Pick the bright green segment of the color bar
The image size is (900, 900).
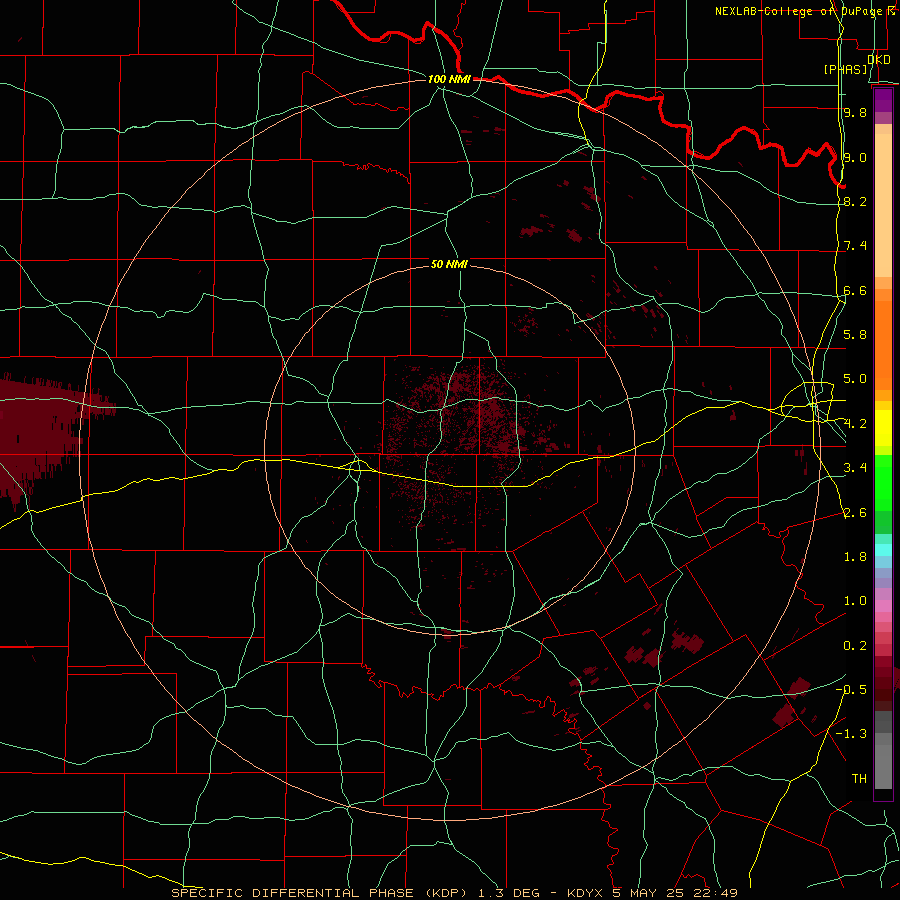[883, 482]
